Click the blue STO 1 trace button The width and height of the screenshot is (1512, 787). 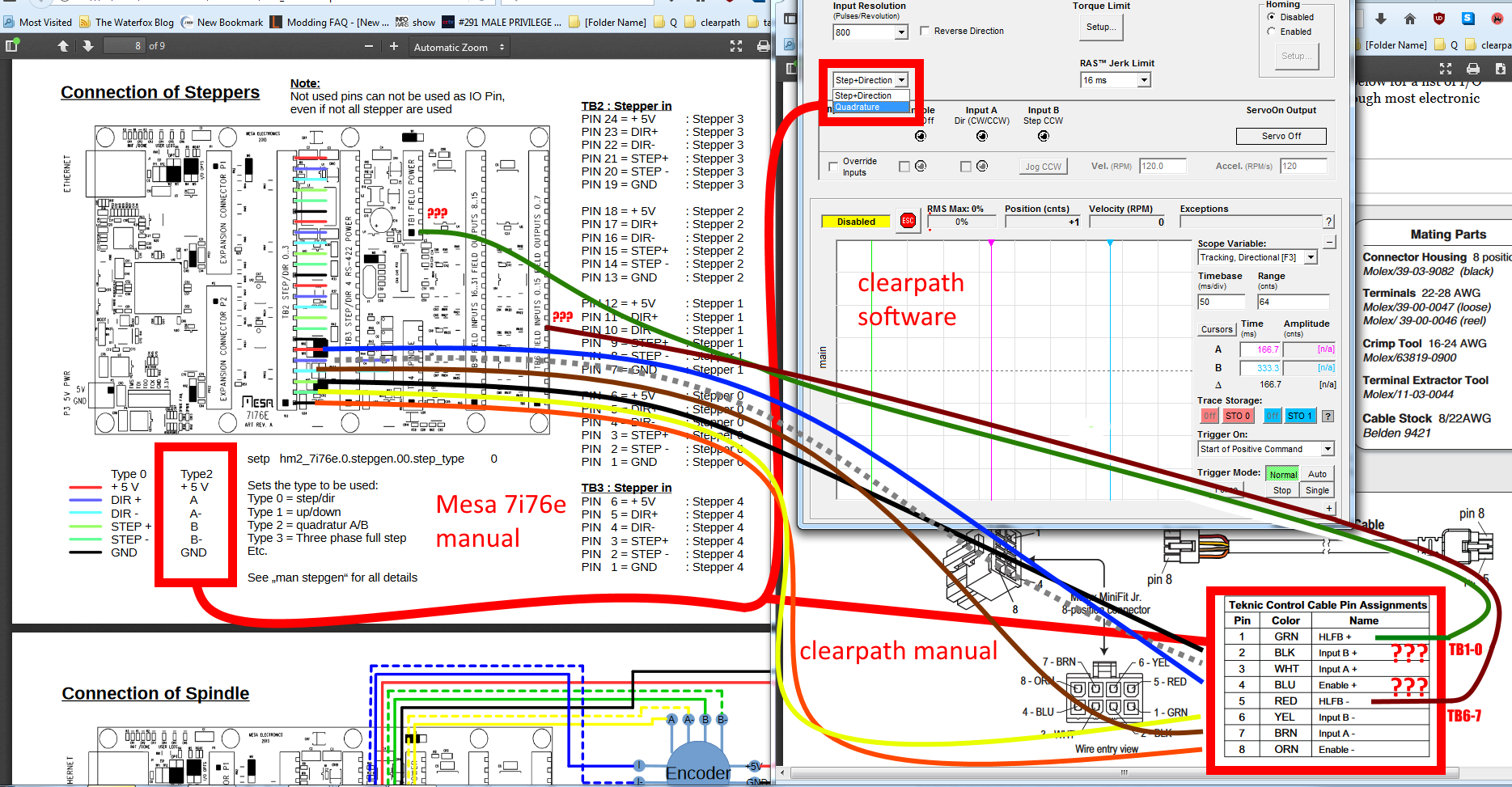(1301, 416)
